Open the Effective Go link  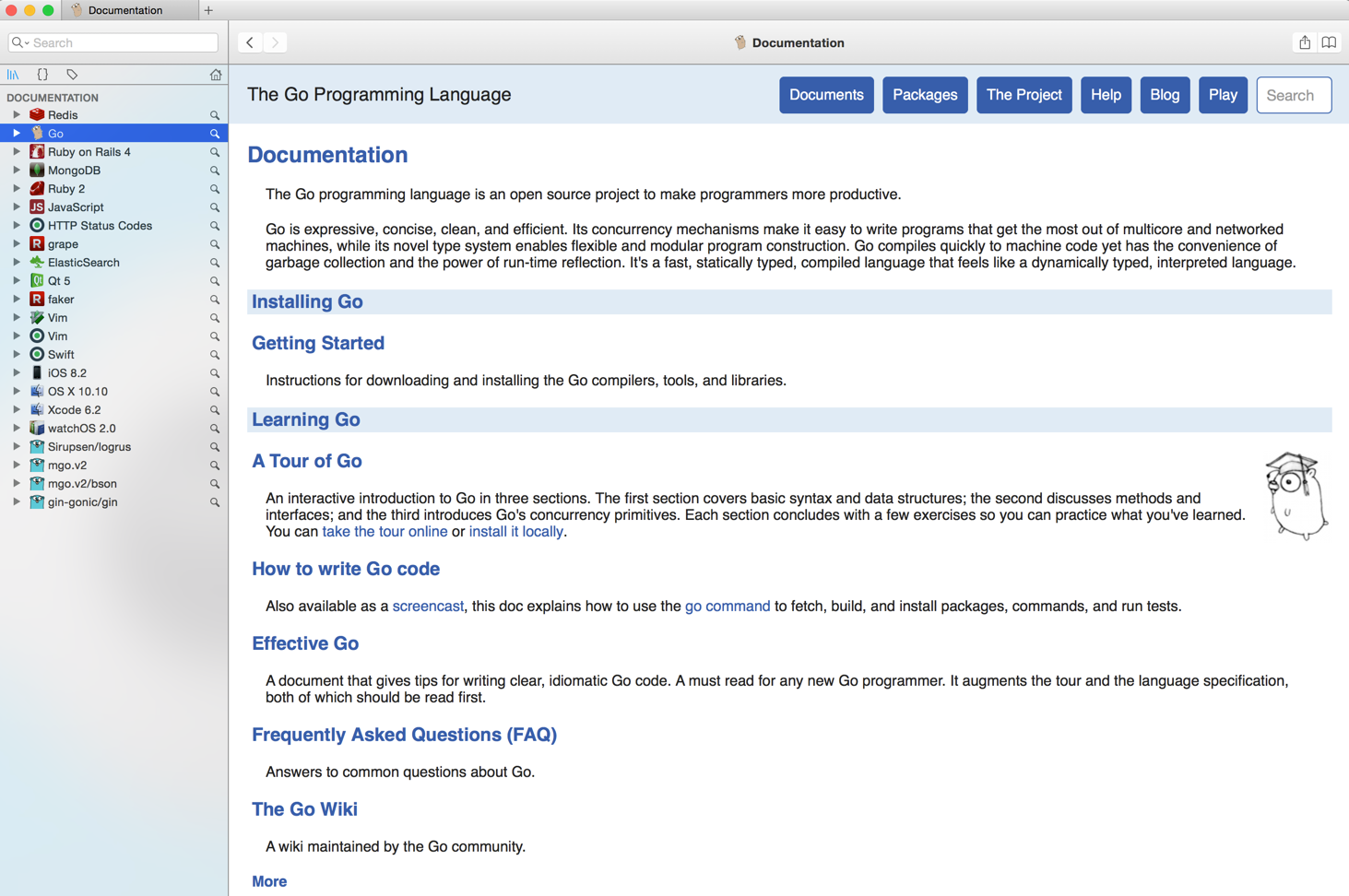point(305,643)
